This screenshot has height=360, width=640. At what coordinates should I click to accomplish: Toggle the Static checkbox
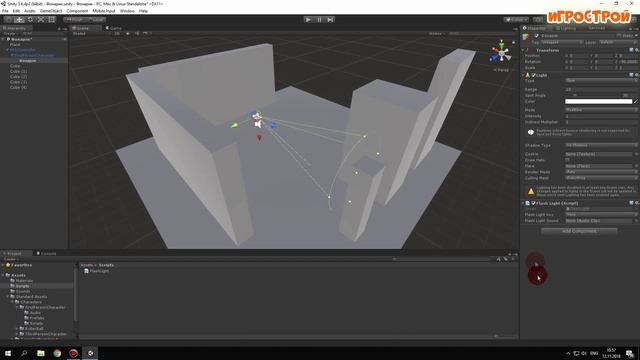[619, 36]
